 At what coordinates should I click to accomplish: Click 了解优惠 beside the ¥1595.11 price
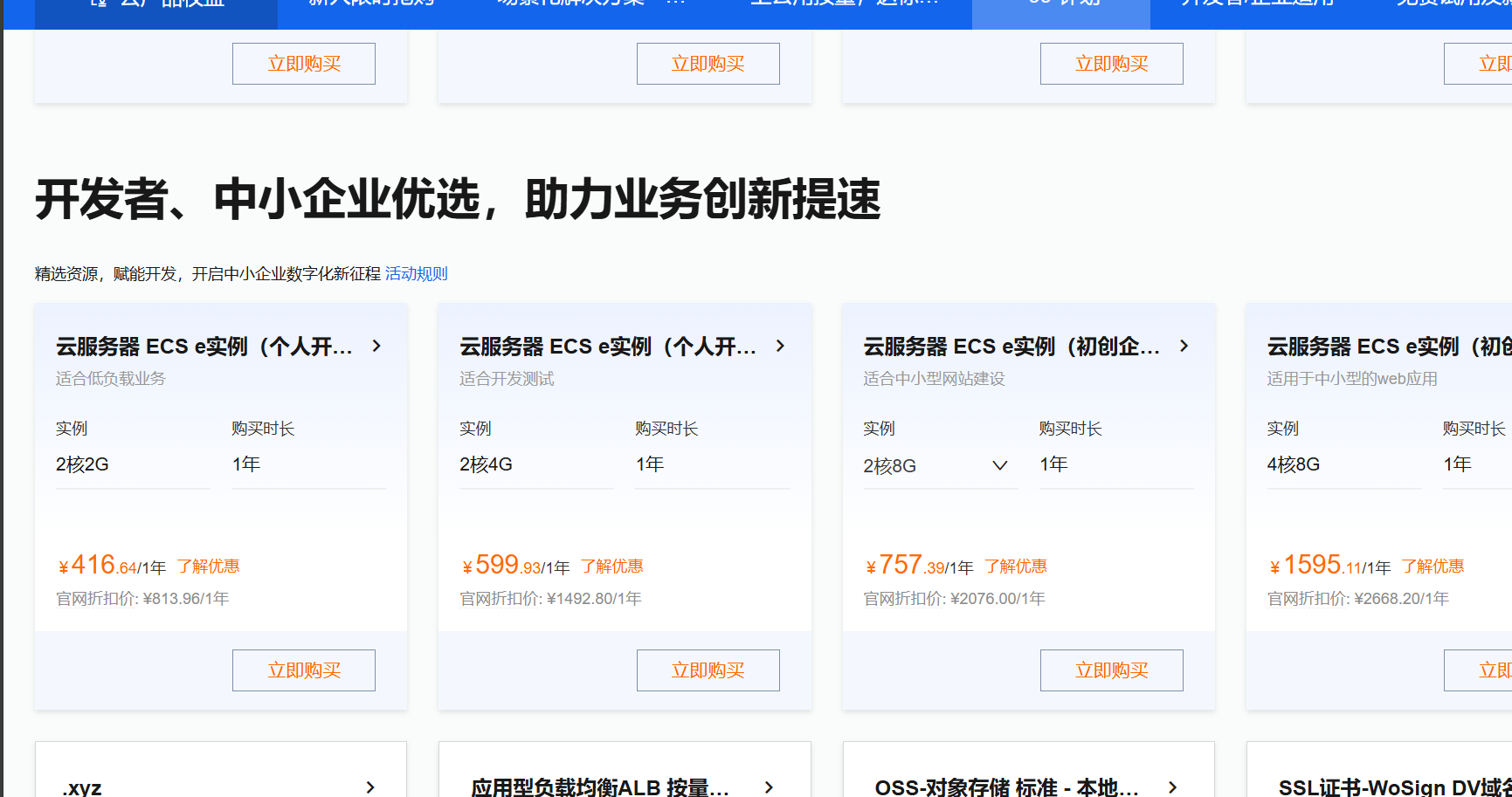coord(1433,567)
